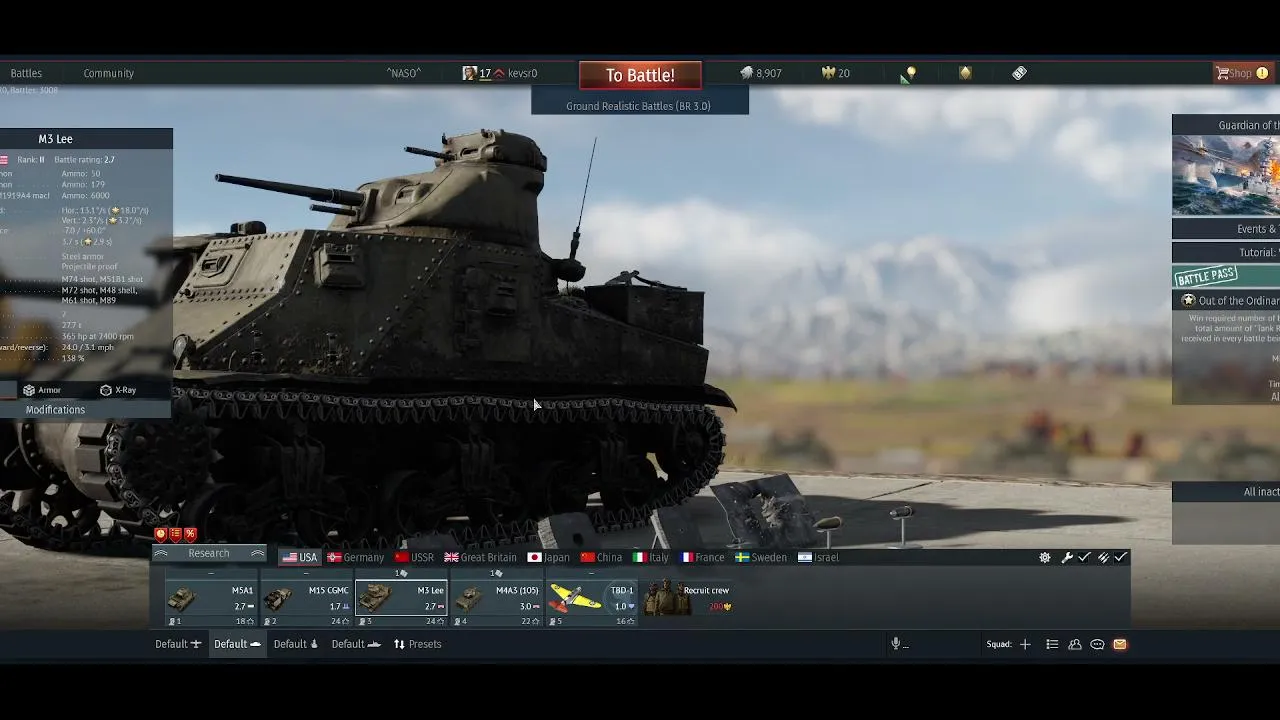Select the Israel nation tab
The width and height of the screenshot is (1280, 720).
click(x=819, y=557)
